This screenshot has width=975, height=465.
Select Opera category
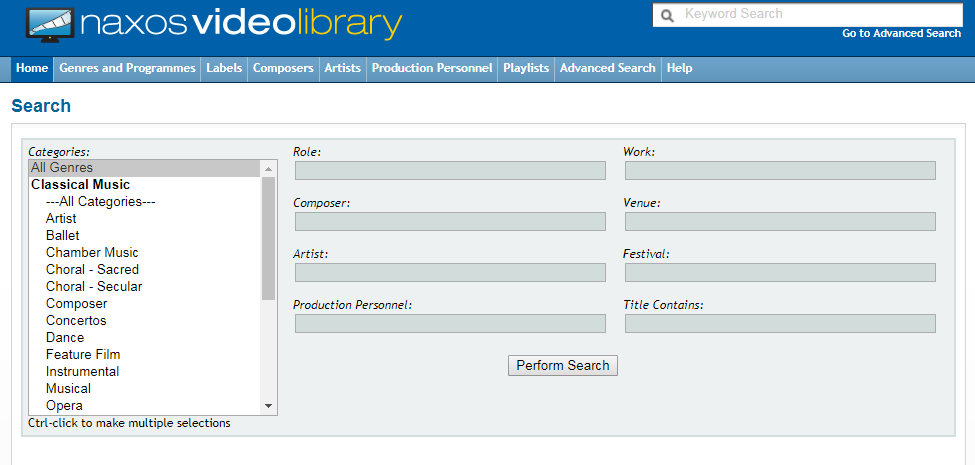[144, 405]
